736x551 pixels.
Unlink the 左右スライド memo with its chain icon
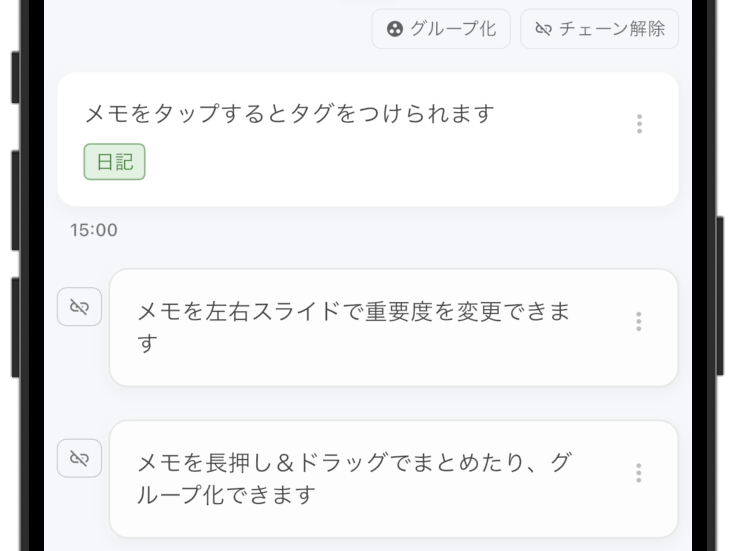[79, 306]
